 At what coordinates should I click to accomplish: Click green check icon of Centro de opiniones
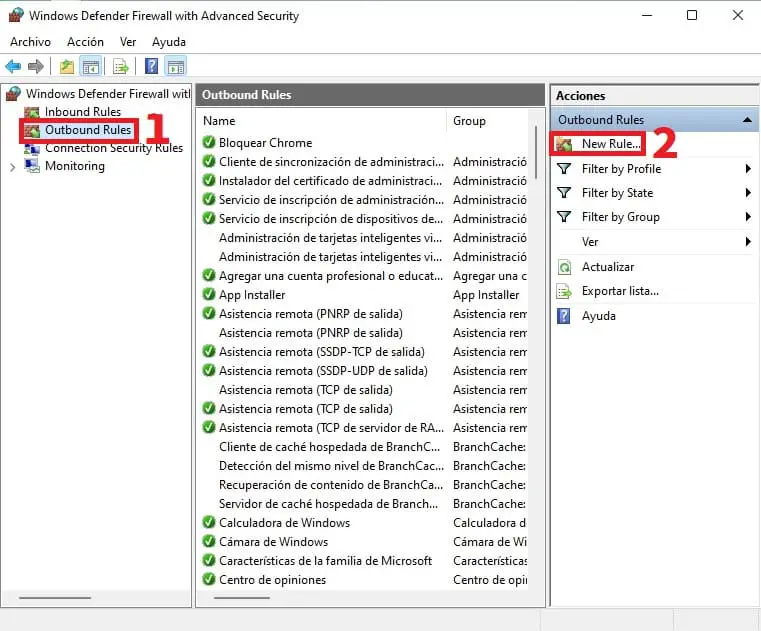click(209, 579)
